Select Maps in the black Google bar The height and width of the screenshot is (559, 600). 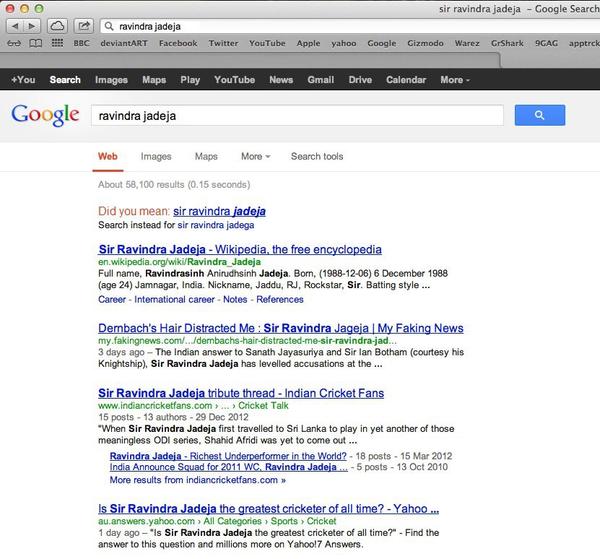coord(154,80)
